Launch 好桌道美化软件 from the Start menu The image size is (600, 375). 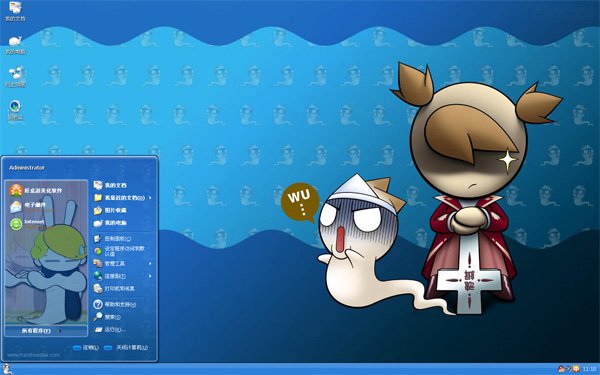(x=36, y=190)
